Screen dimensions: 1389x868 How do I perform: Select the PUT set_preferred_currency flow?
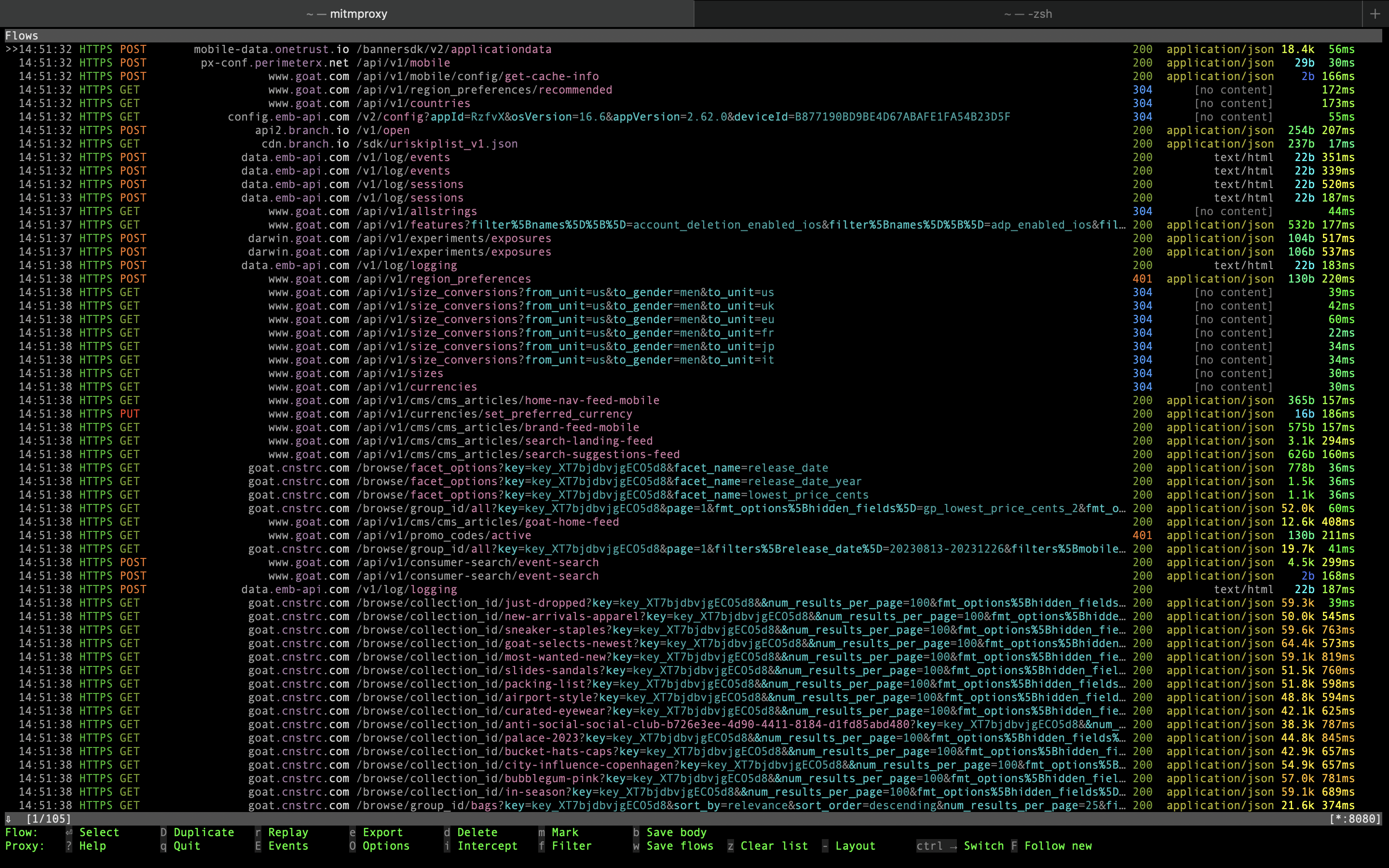coord(694,413)
